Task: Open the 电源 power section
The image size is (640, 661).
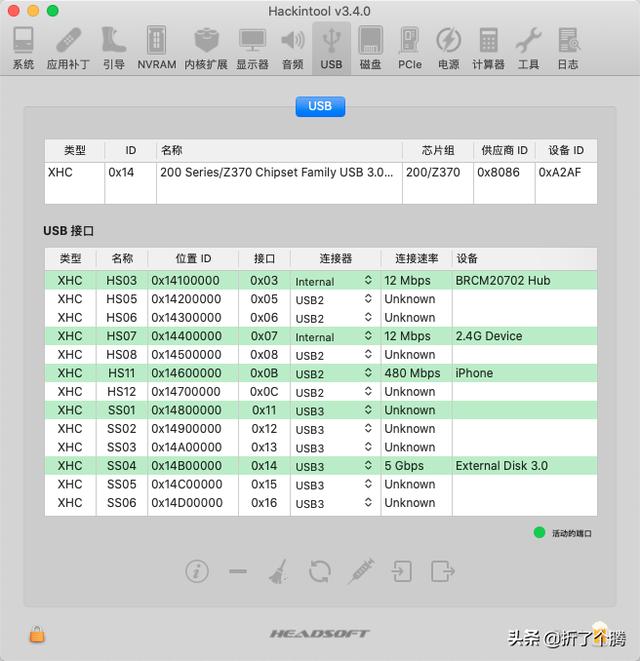Action: pyautogui.click(x=449, y=48)
